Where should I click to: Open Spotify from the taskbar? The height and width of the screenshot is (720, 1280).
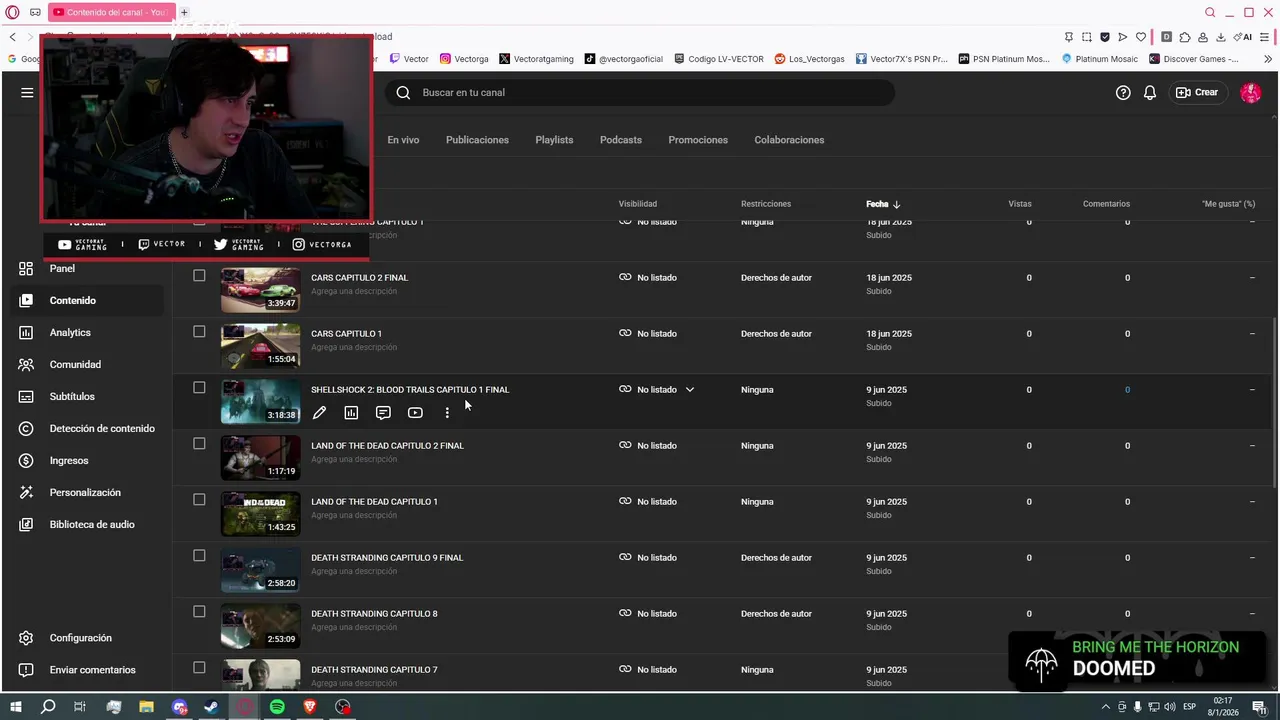pyautogui.click(x=277, y=707)
